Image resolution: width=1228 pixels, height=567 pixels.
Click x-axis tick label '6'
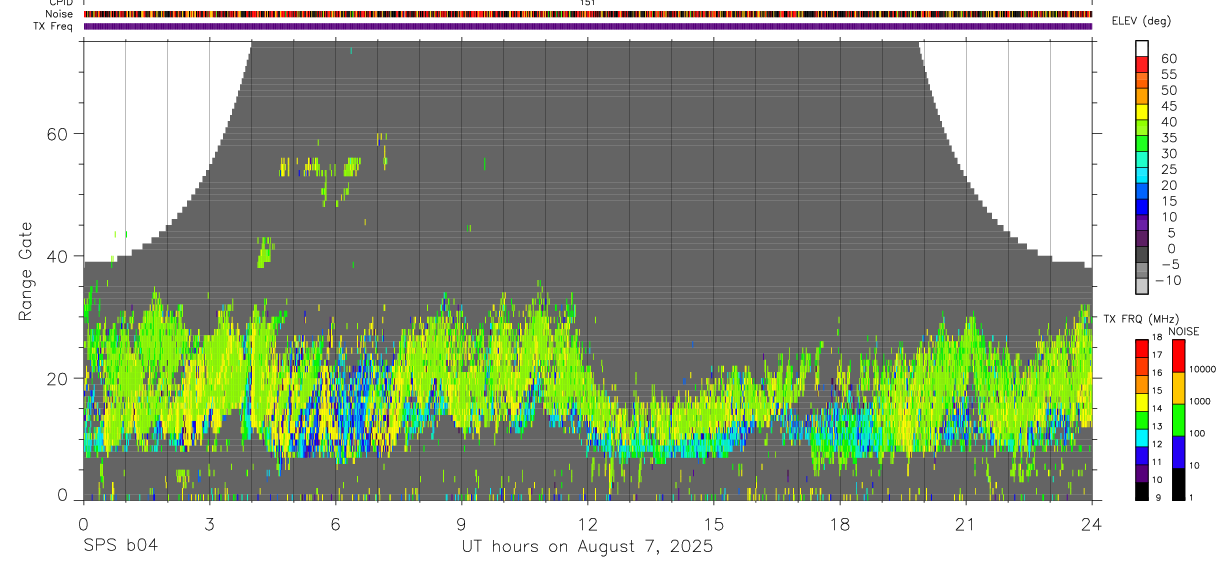[x=335, y=523]
